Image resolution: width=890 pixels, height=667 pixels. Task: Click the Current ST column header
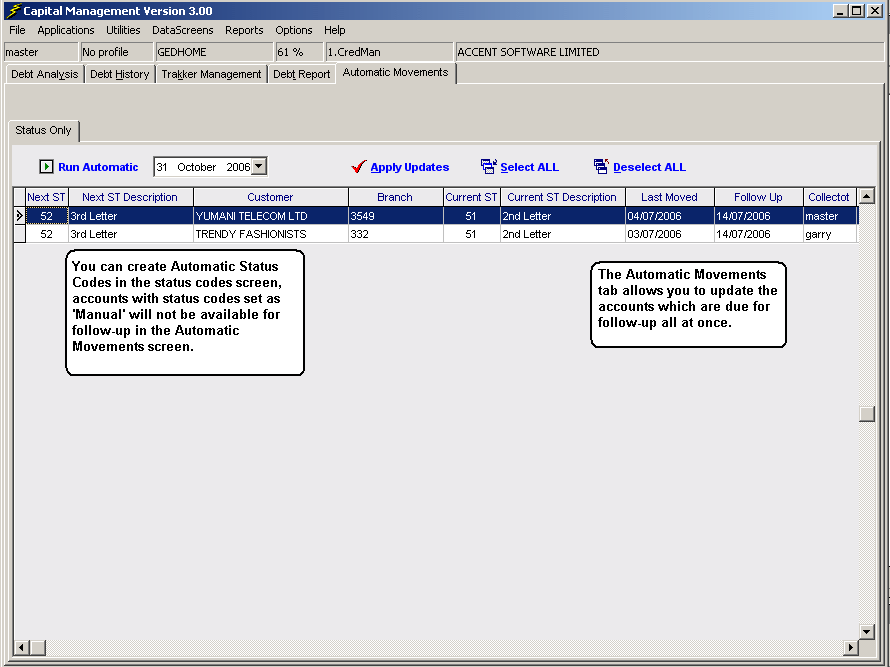tap(471, 197)
